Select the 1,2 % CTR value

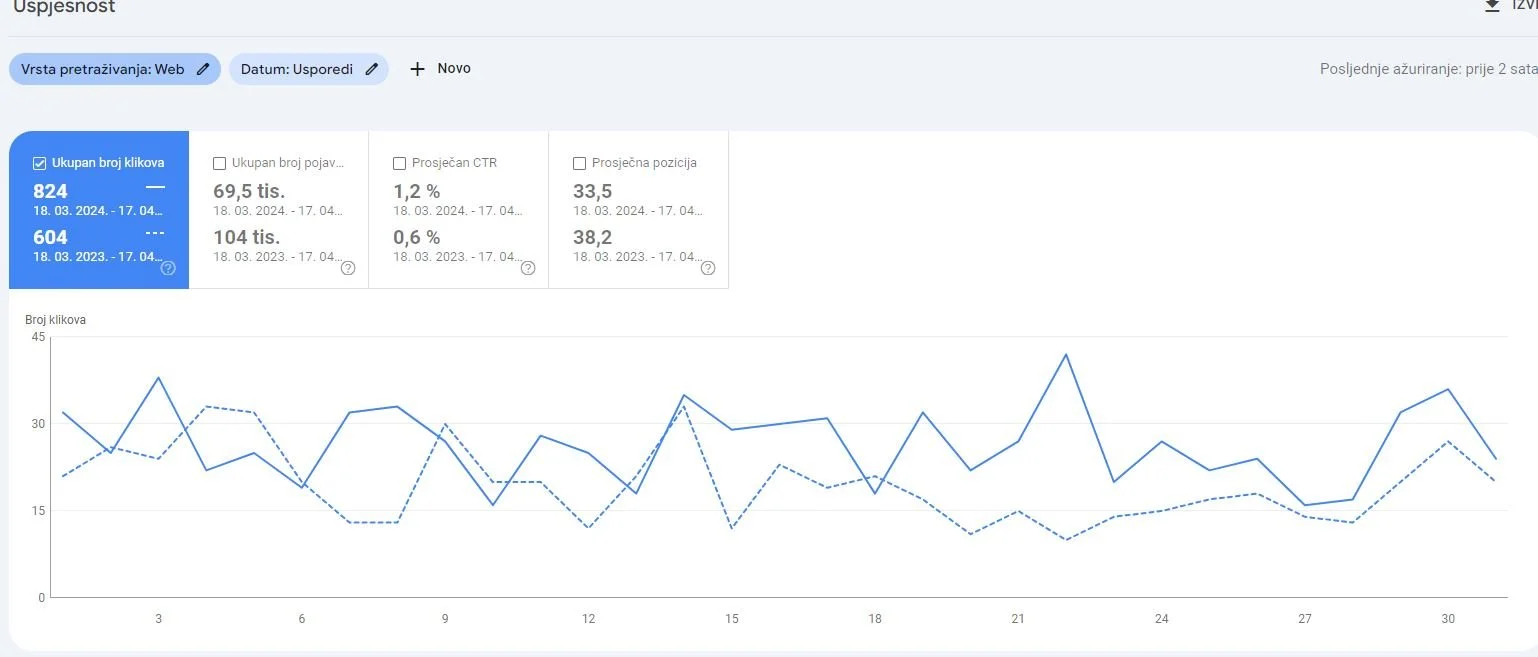416,191
